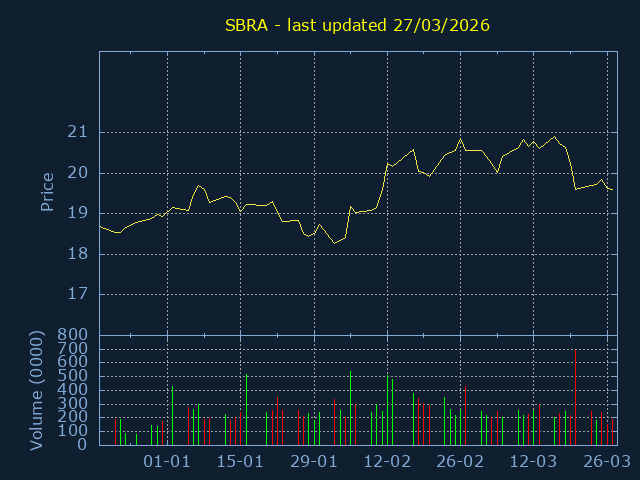Click the Price axis label
This screenshot has width=640, height=480.
pyautogui.click(x=47, y=192)
